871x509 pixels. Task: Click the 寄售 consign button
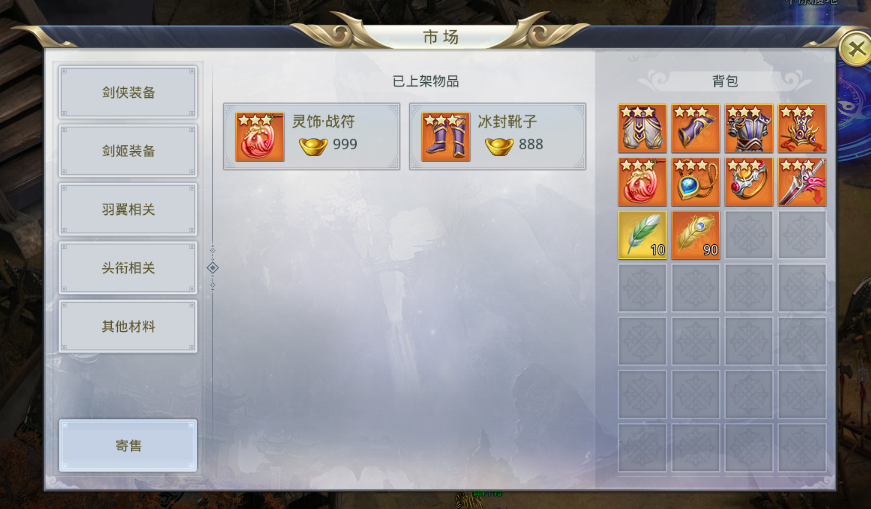coord(128,446)
